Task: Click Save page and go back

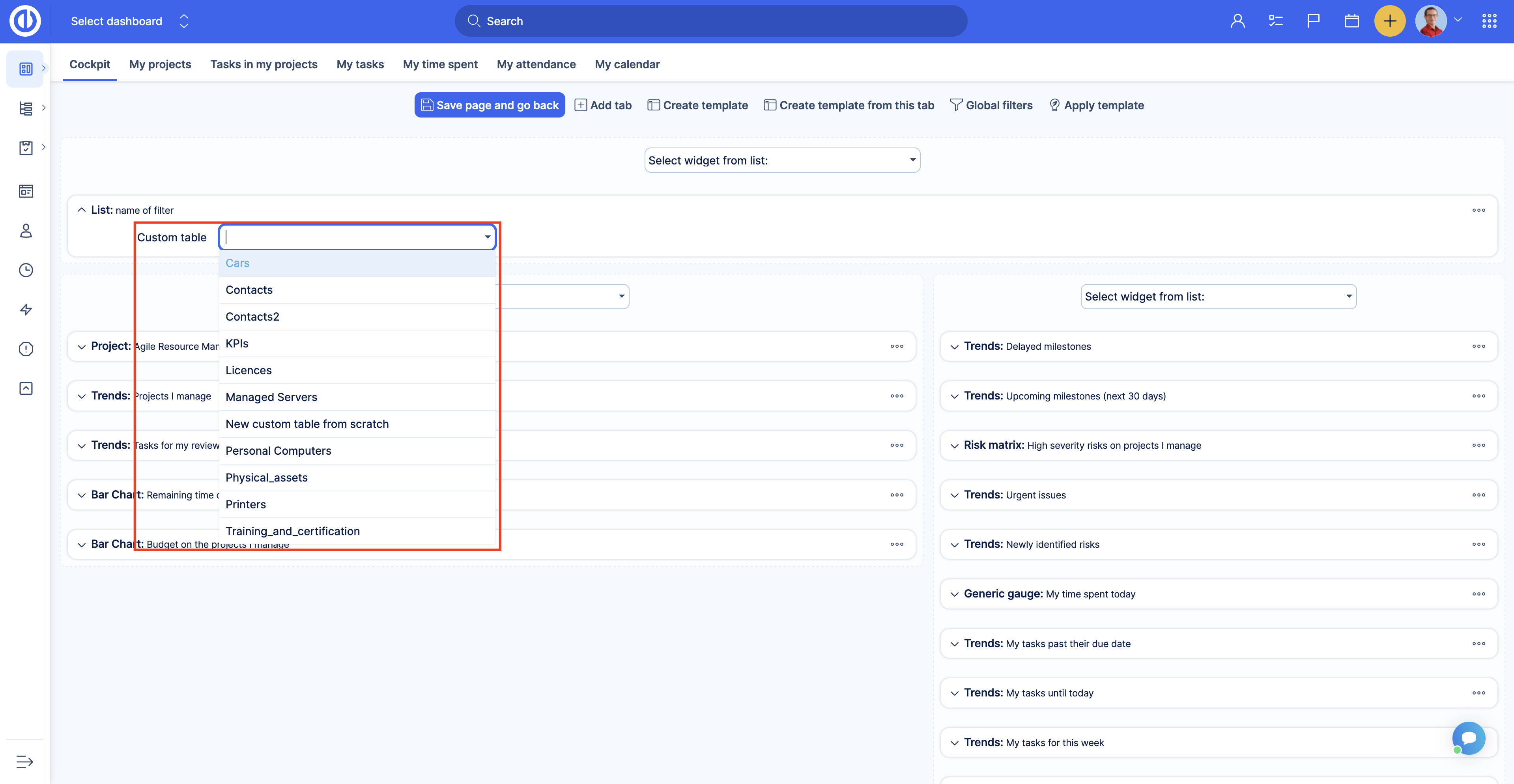Action: [489, 105]
